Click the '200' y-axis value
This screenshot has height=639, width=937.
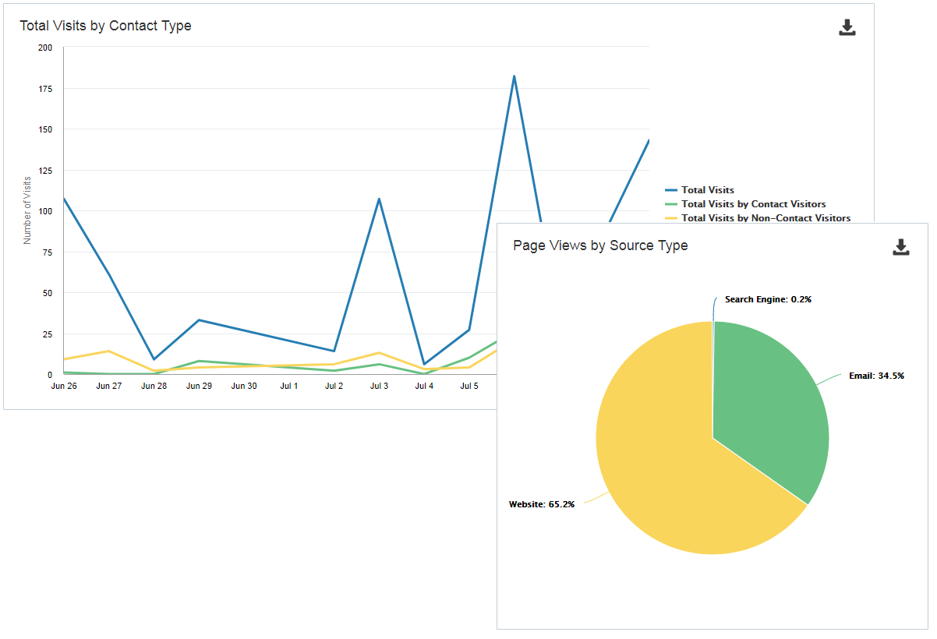click(45, 48)
